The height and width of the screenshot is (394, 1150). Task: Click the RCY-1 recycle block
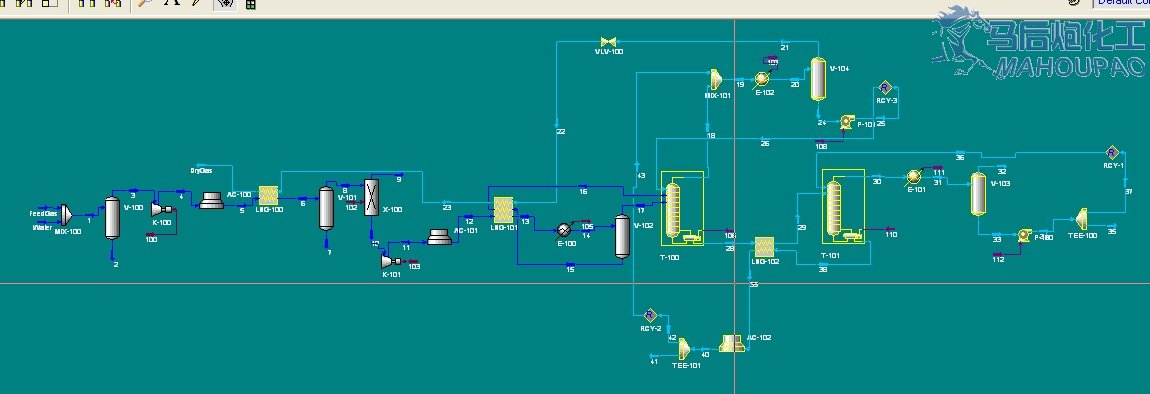point(1112,153)
